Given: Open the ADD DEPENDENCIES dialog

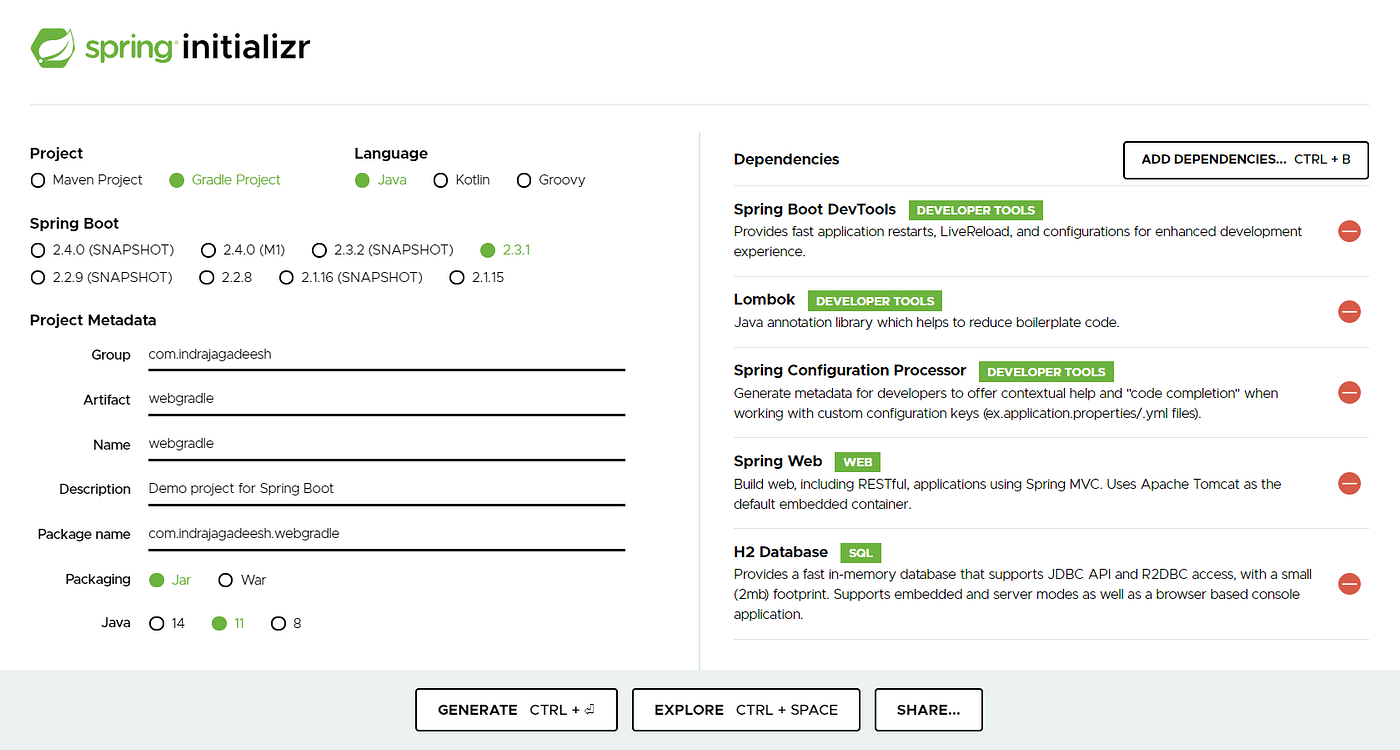Looking at the screenshot, I should [1245, 160].
